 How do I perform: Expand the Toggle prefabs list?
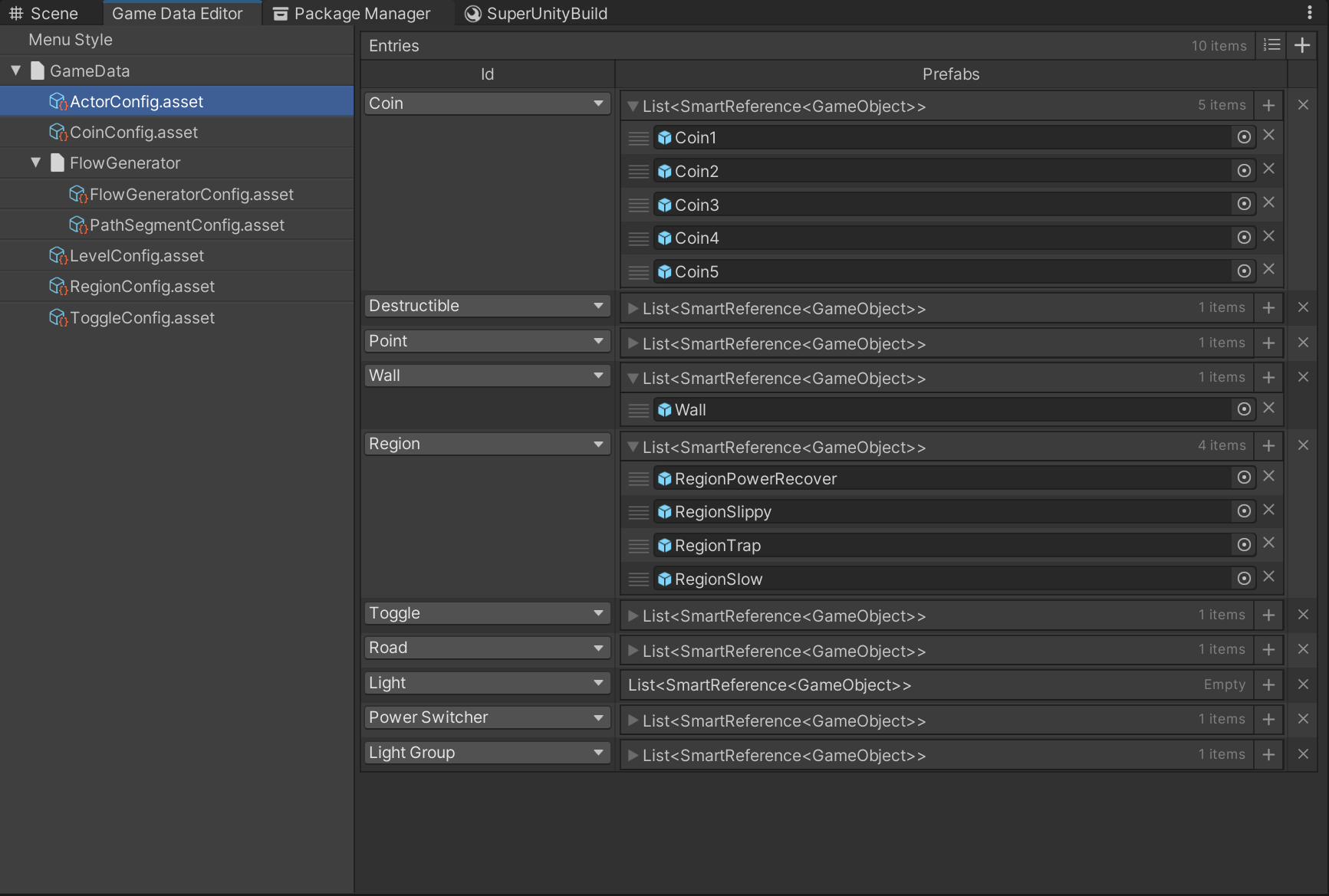coord(633,616)
